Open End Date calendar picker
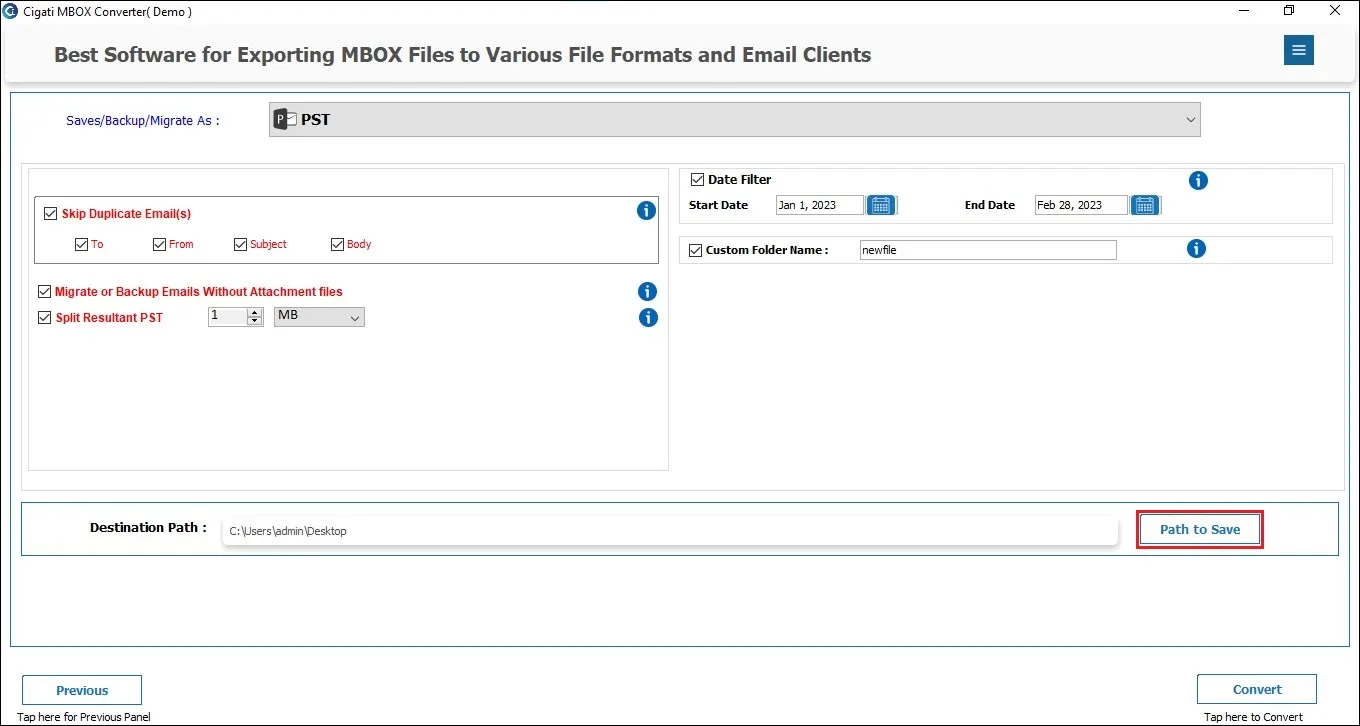This screenshot has height=726, width=1360. pos(1145,205)
